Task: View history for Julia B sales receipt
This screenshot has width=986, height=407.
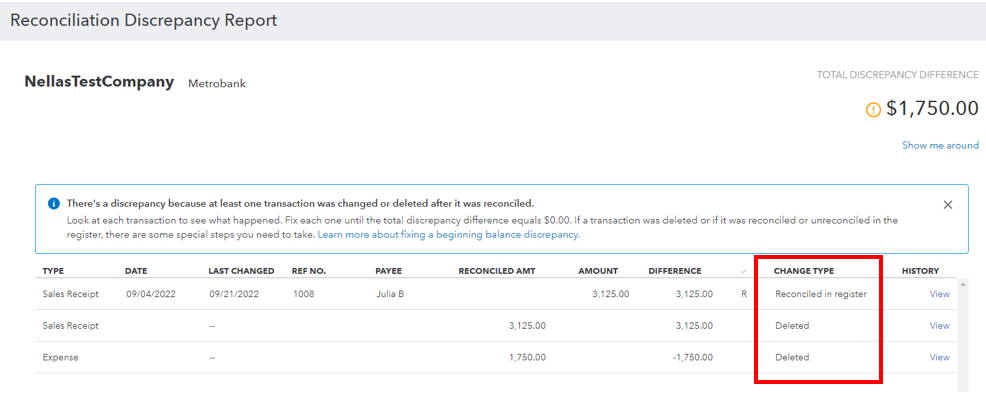Action: pyautogui.click(x=939, y=294)
